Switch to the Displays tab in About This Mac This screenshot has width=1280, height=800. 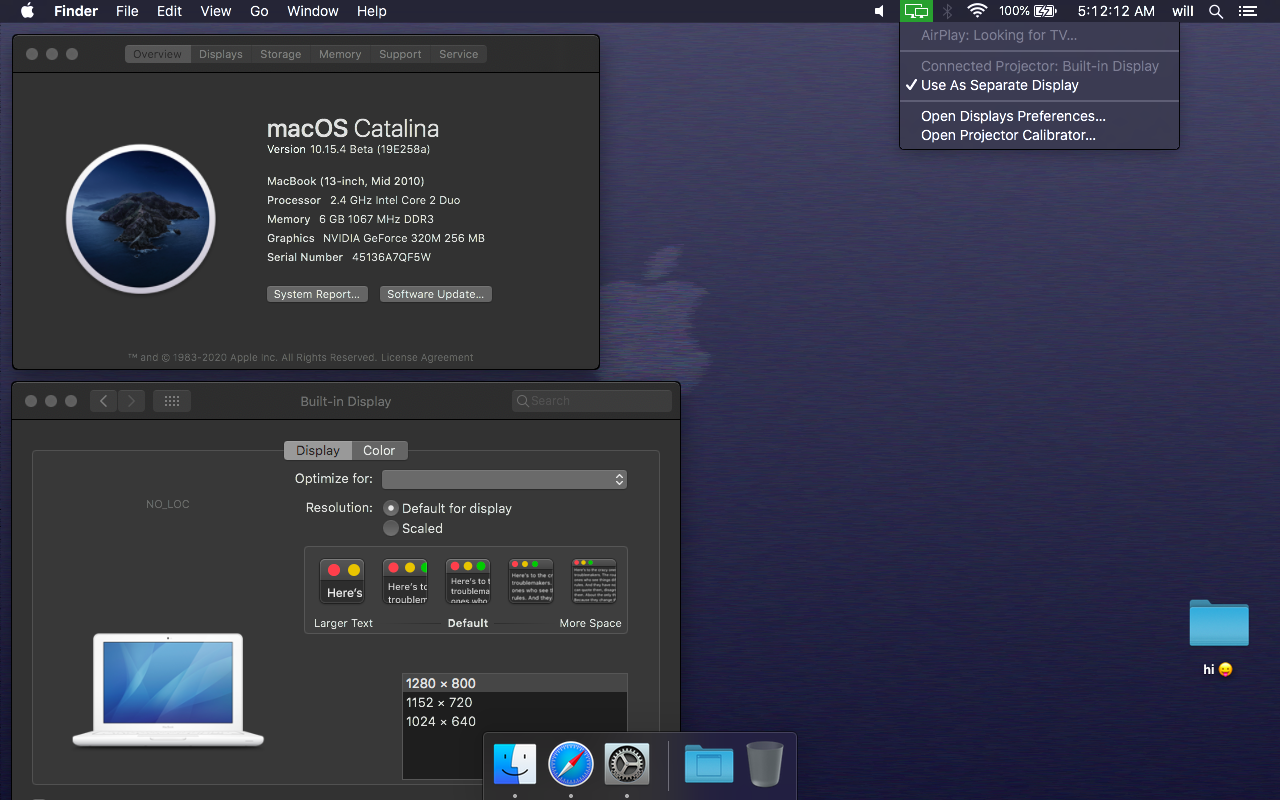[x=221, y=54]
